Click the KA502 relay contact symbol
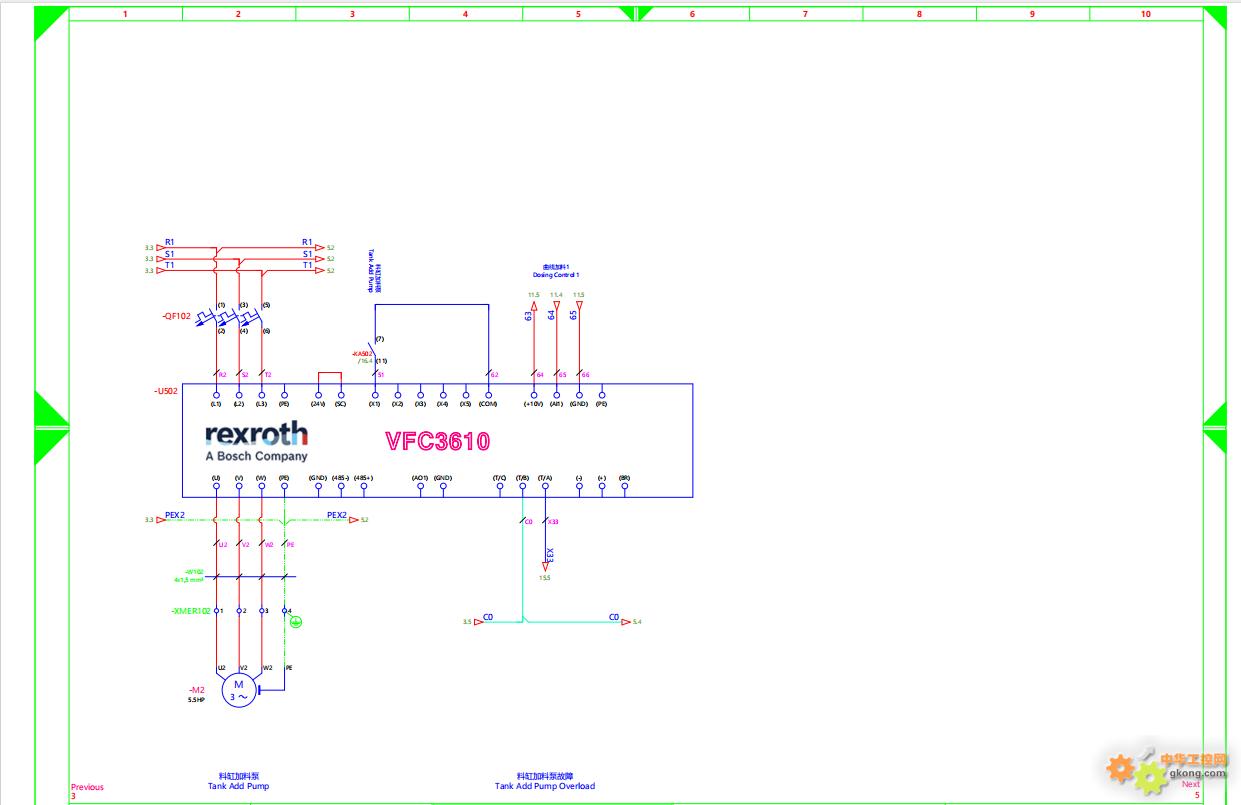The width and height of the screenshot is (1241, 805). (x=375, y=350)
